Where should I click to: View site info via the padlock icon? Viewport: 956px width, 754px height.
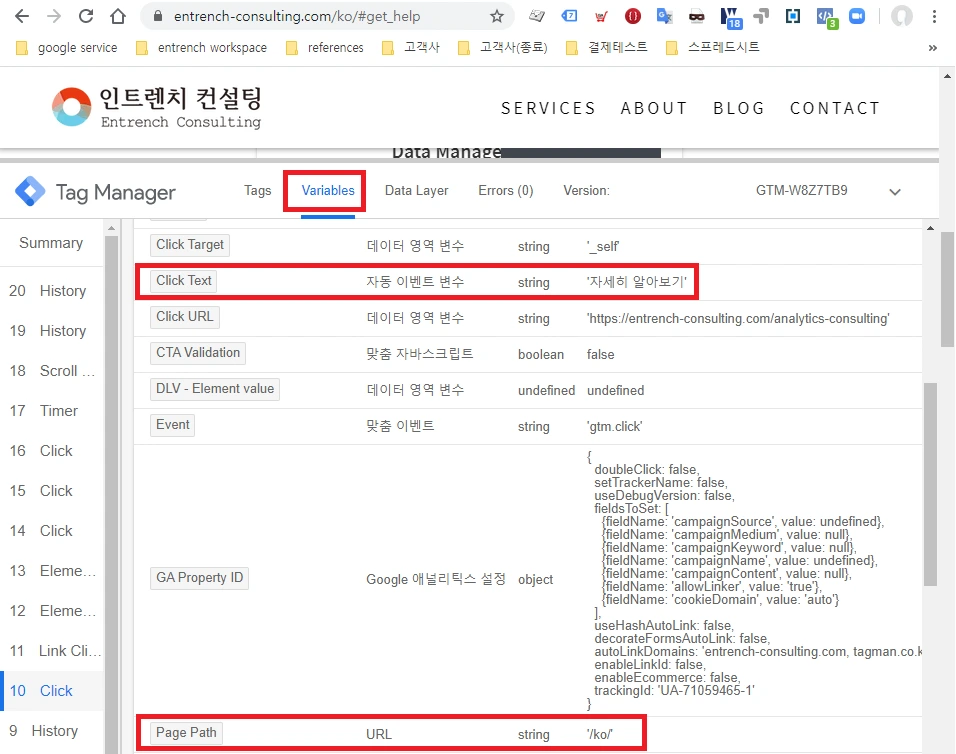point(157,16)
